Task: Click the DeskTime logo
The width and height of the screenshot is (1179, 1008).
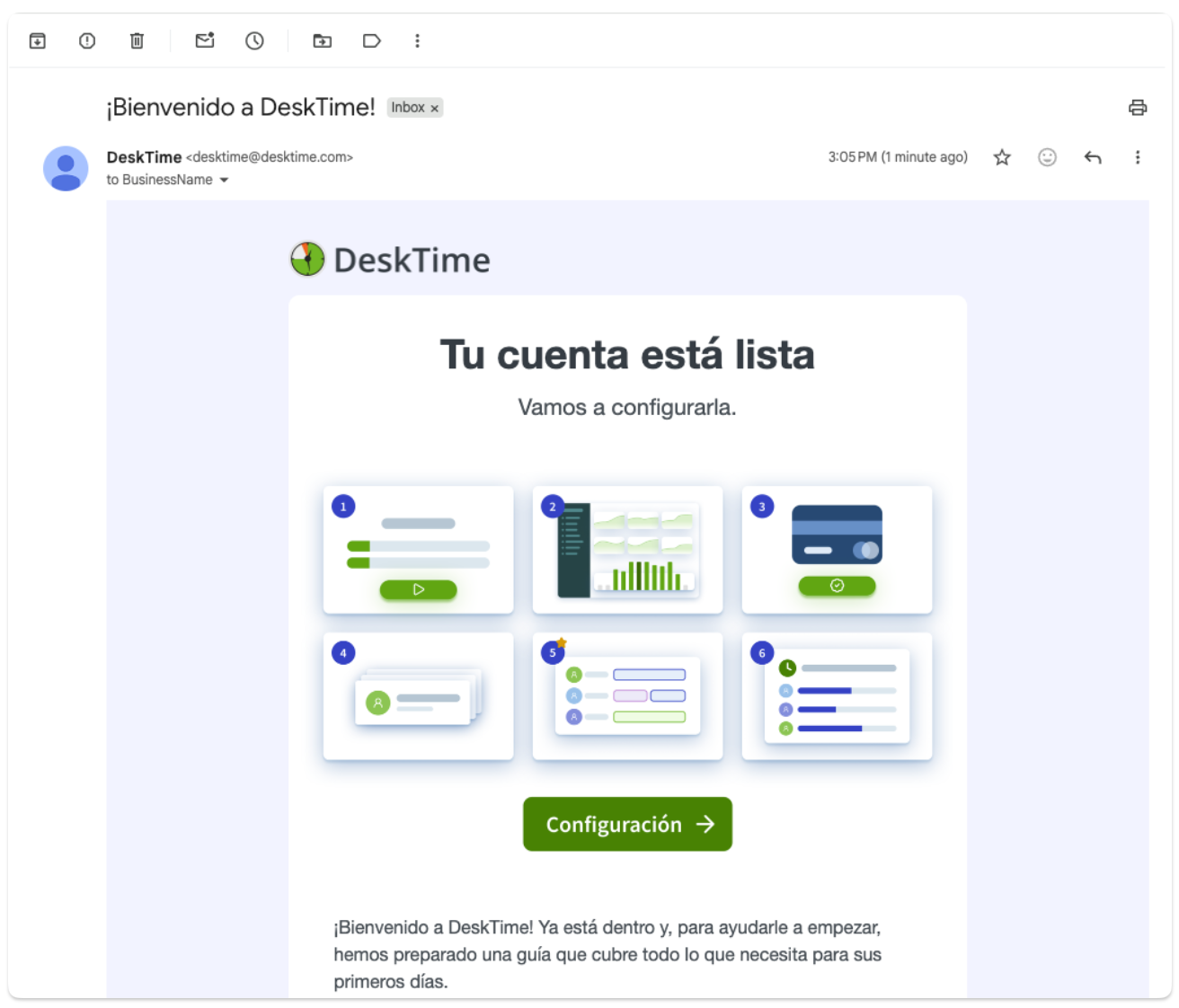Action: coord(390,260)
